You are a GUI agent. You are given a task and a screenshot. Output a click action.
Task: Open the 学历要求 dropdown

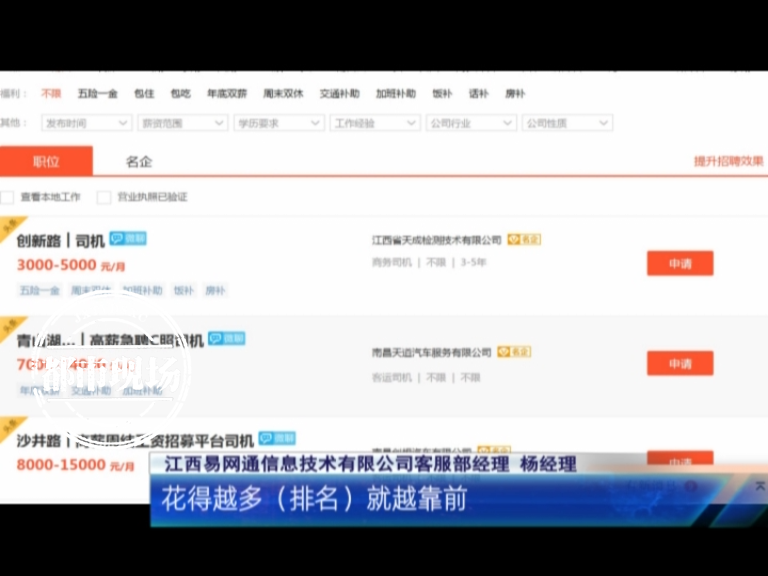(x=279, y=123)
